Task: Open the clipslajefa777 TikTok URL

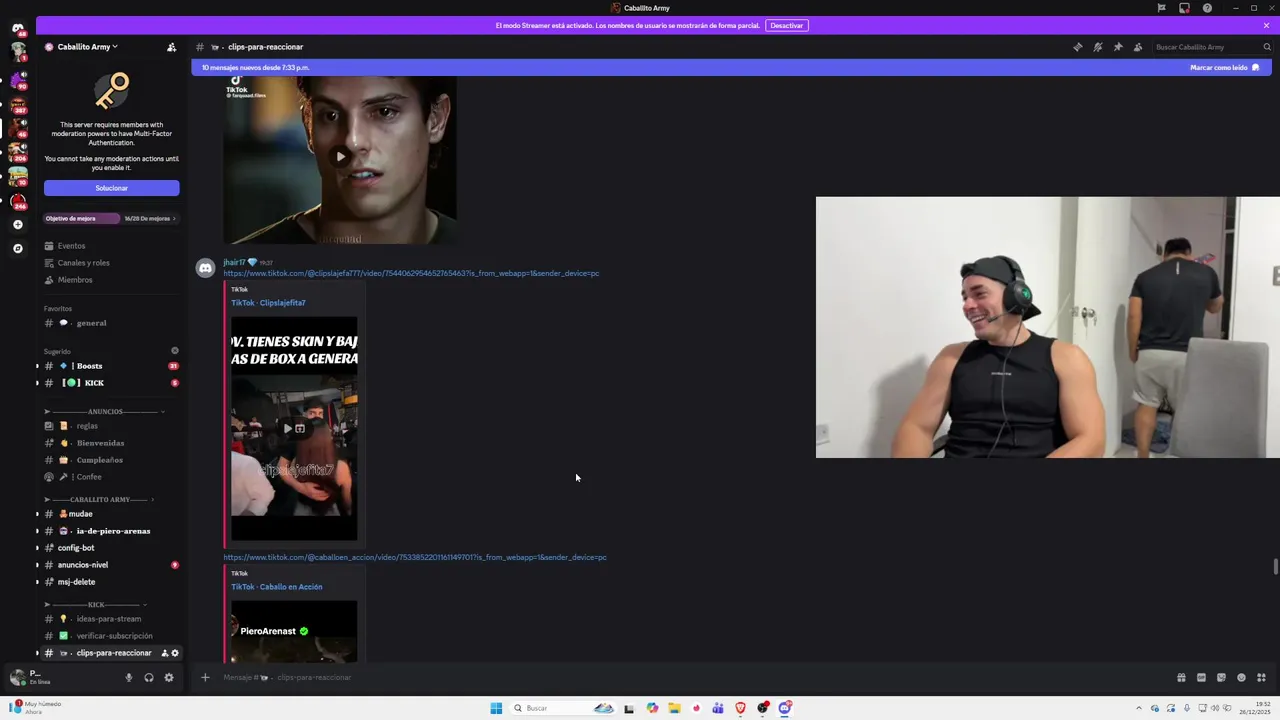Action: (x=411, y=273)
